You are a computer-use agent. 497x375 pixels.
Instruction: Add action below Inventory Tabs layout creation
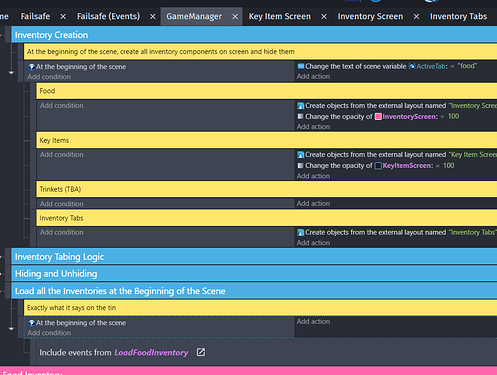point(313,242)
